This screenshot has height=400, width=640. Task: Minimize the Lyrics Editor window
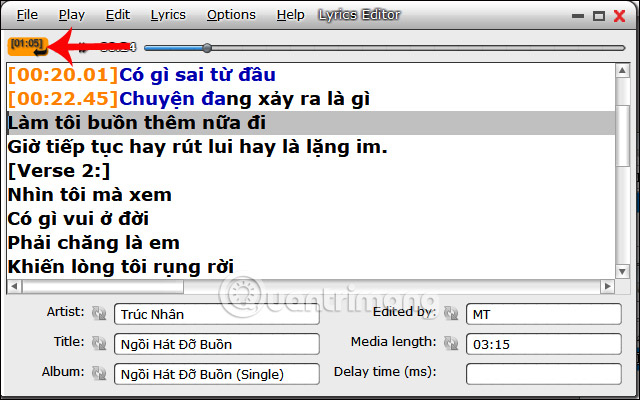click(578, 16)
